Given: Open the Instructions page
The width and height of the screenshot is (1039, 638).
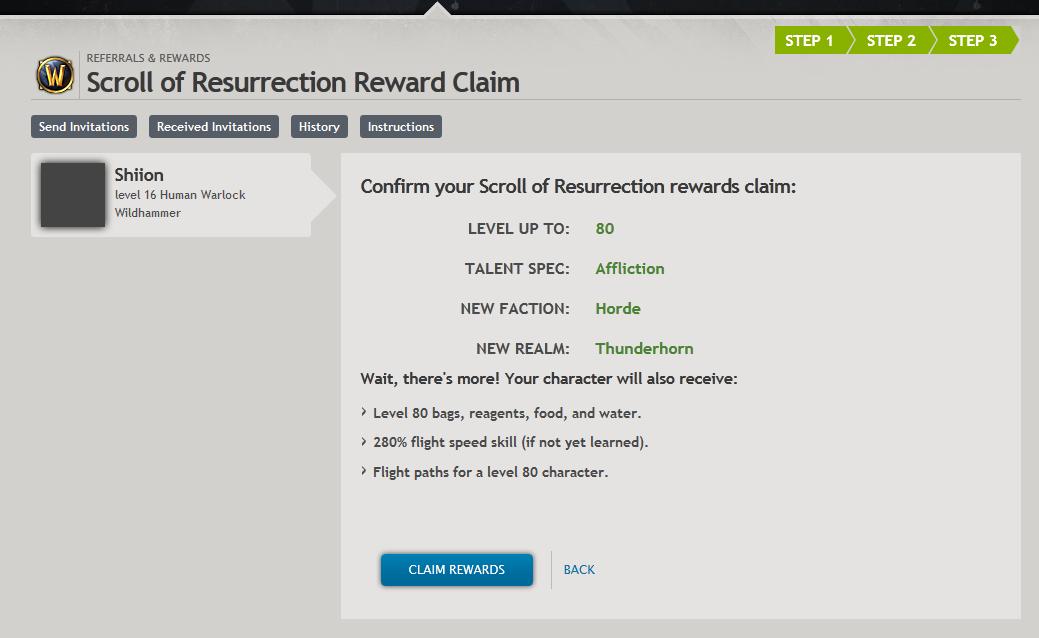Looking at the screenshot, I should [x=400, y=126].
